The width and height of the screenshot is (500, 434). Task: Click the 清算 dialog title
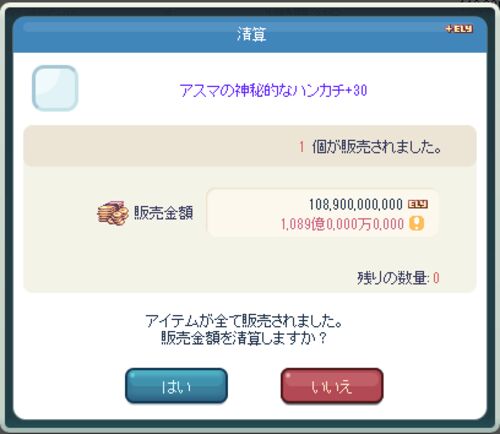[x=252, y=34]
